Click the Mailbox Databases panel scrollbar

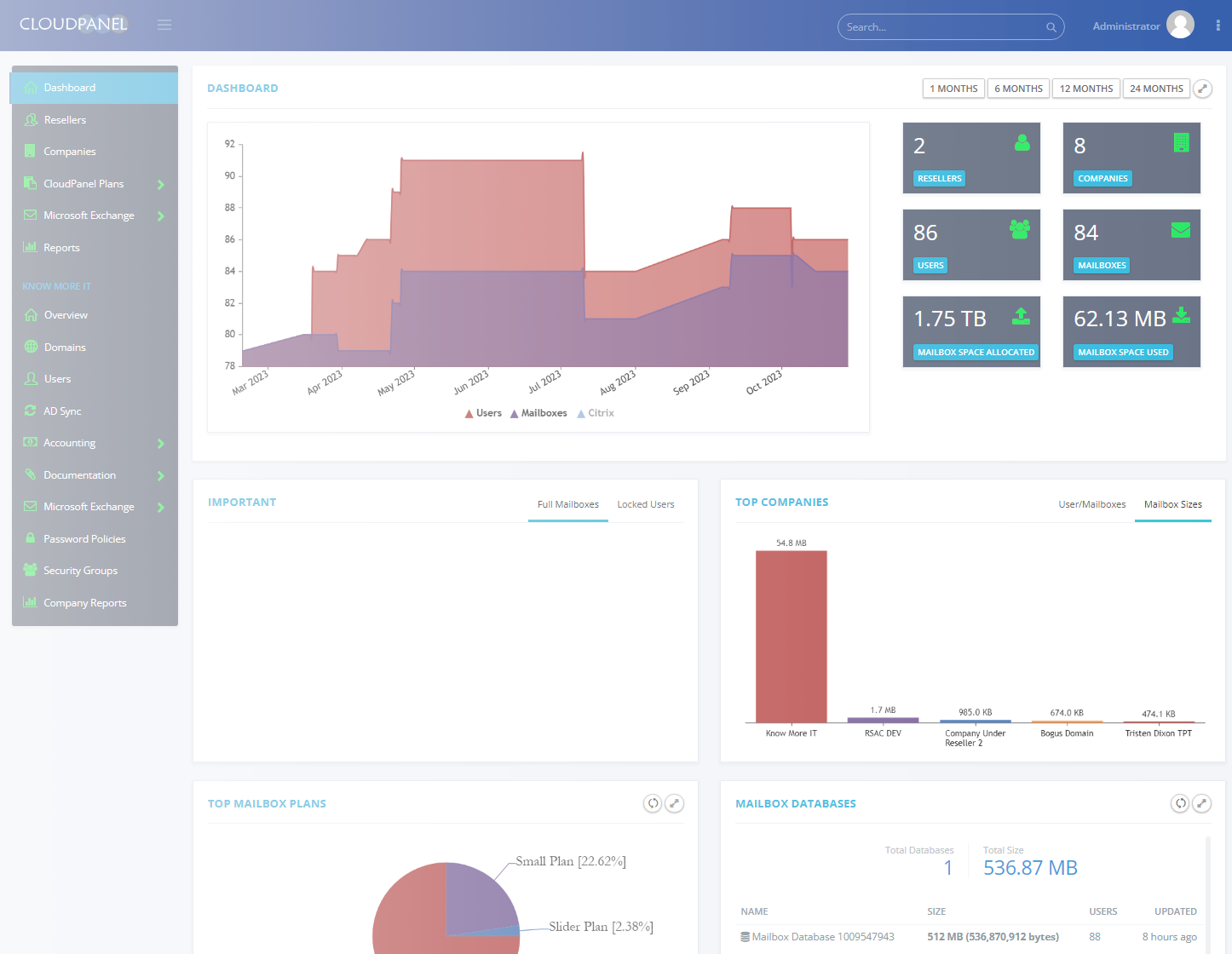click(x=1208, y=894)
